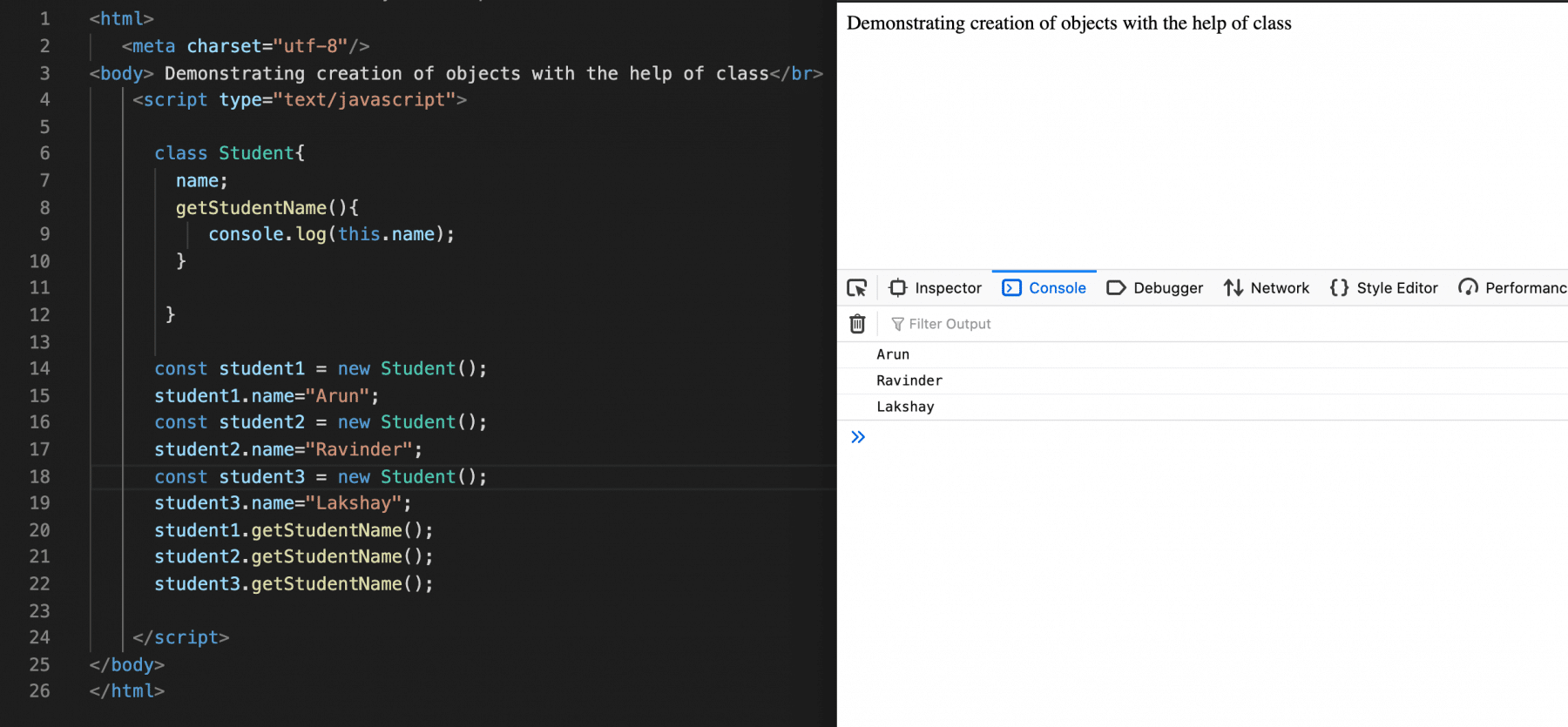Click the closing '</script>' tag

tap(181, 637)
